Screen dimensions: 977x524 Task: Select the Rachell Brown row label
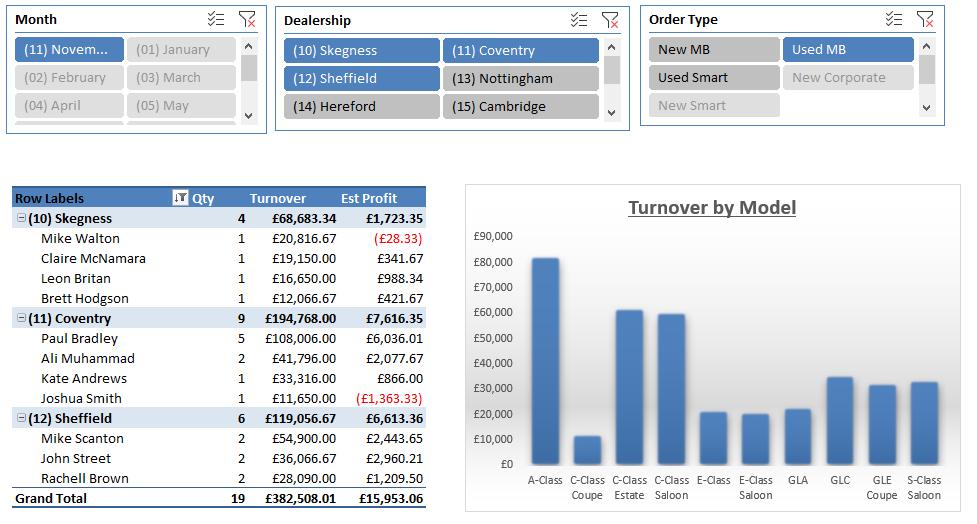85,477
